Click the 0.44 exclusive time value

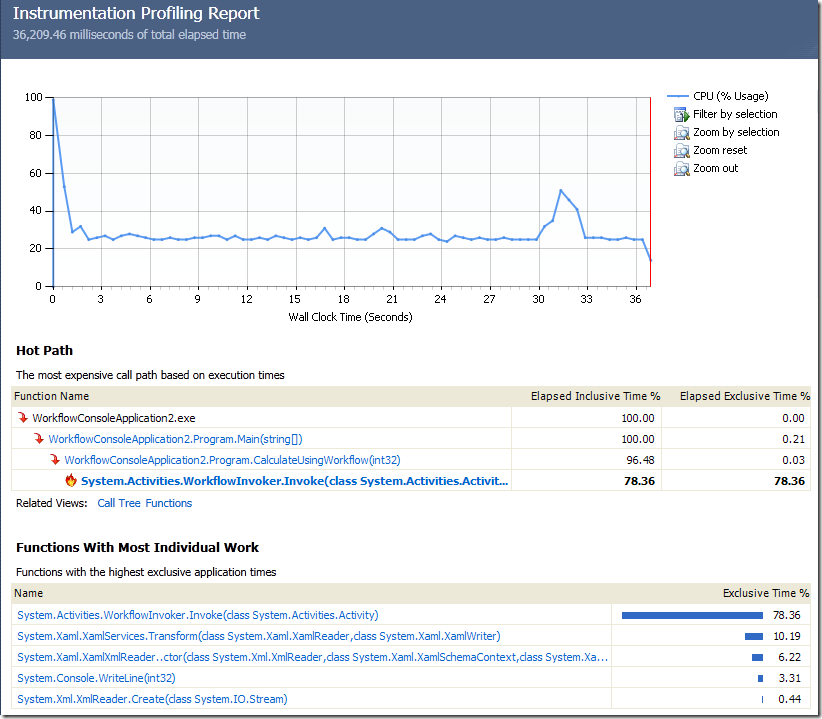(x=789, y=699)
